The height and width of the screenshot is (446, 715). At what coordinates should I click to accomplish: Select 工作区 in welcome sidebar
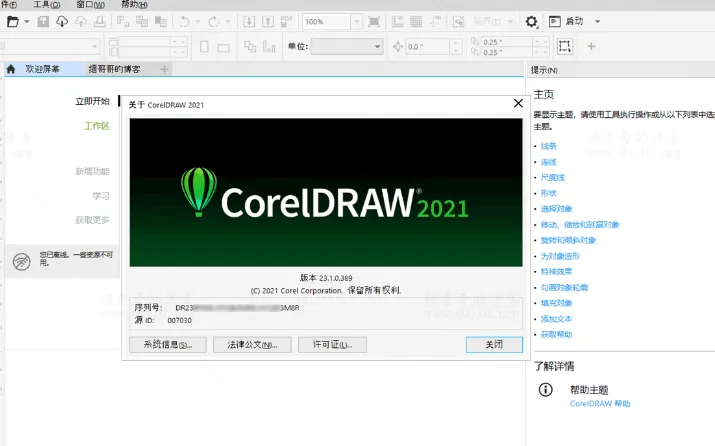tap(97, 126)
